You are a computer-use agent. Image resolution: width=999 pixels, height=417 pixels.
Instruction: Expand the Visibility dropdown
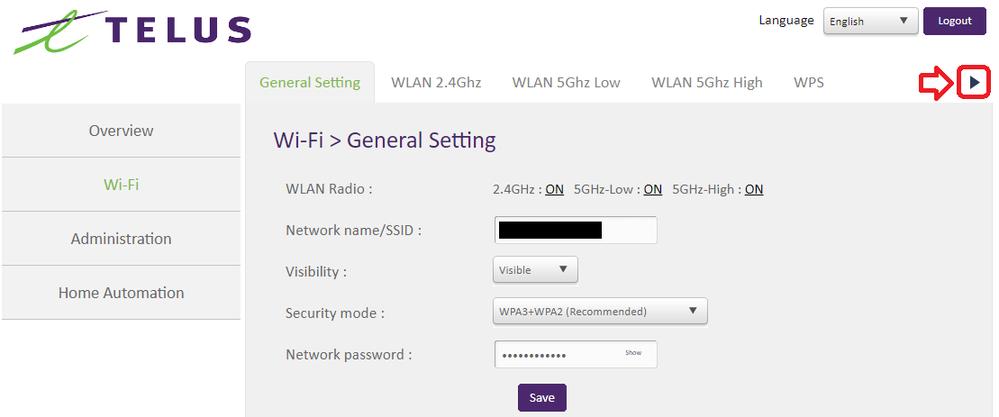(x=535, y=270)
